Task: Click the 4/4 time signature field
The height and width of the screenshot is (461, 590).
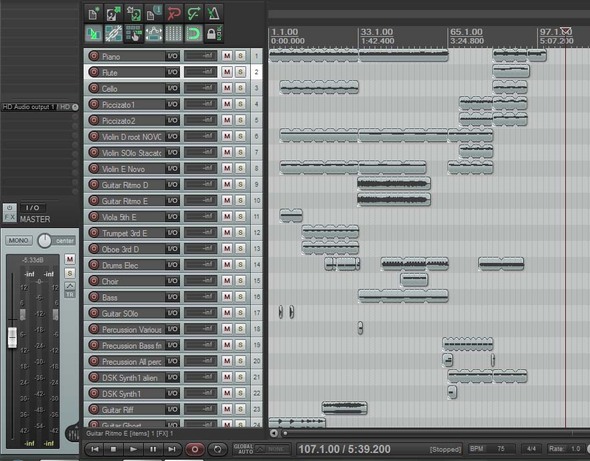Action: [531, 449]
